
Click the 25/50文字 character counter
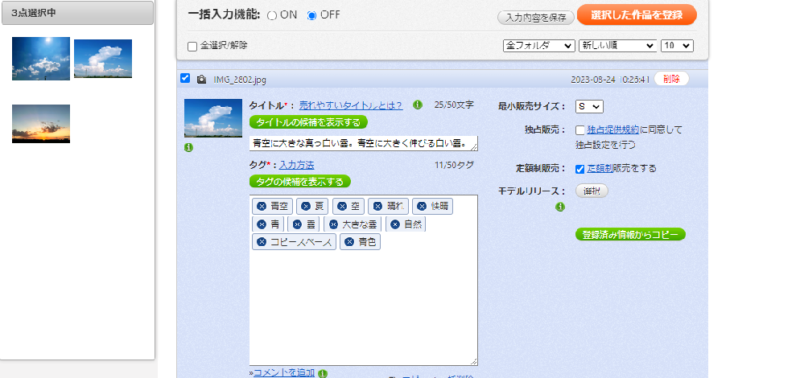pos(454,105)
